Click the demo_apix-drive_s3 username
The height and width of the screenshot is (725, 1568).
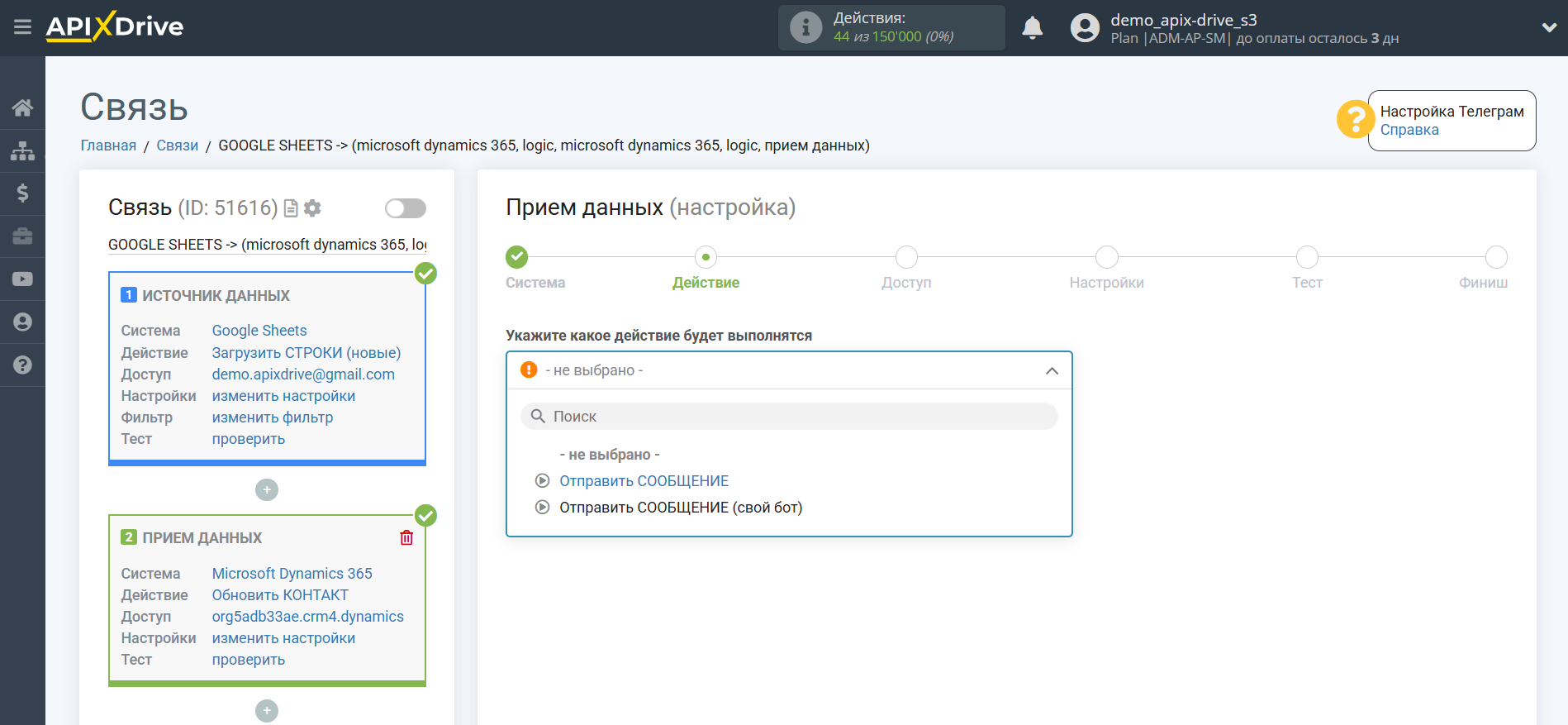1183,20
